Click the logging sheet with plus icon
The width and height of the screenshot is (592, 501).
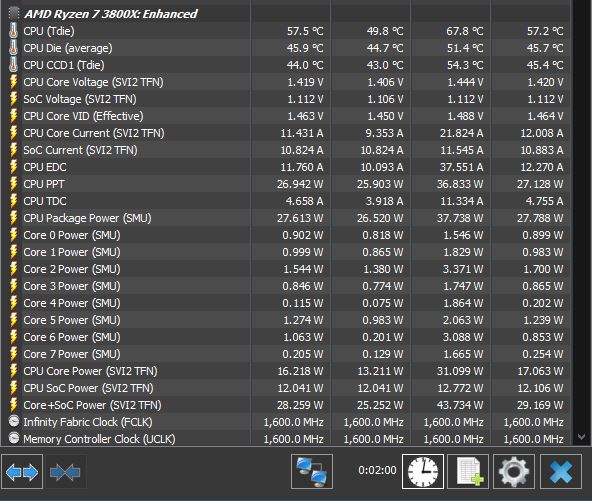[468, 472]
